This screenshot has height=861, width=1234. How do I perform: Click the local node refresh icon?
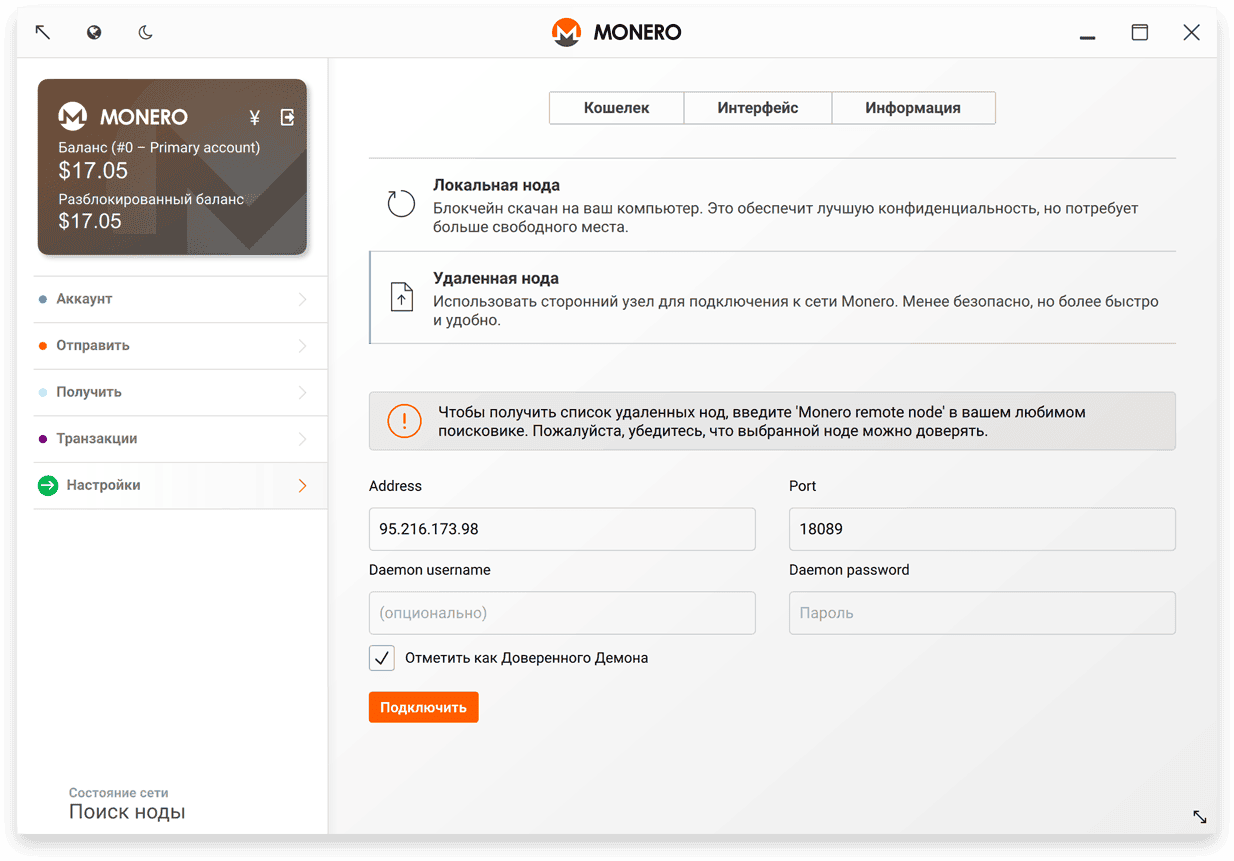point(401,204)
